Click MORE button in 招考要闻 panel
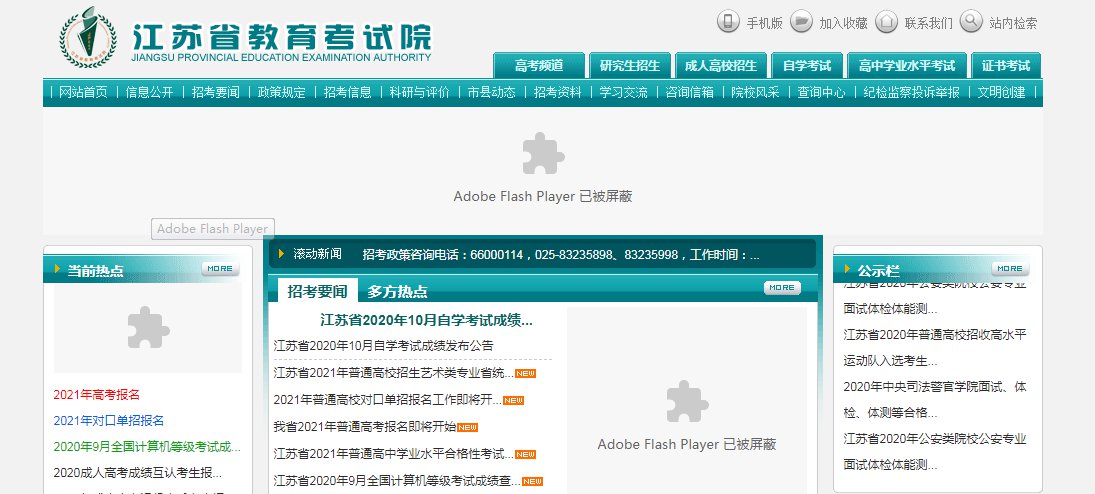Image resolution: width=1095 pixels, height=494 pixels. point(782,287)
